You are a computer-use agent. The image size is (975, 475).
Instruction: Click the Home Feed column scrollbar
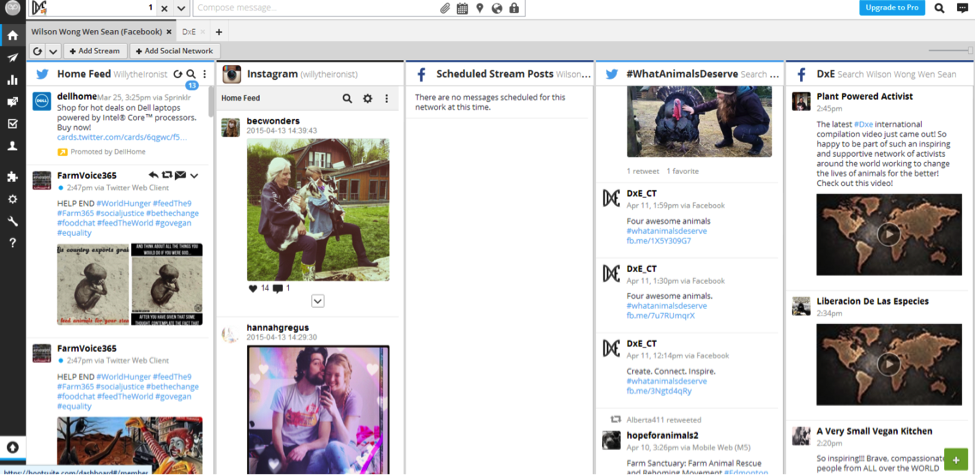[x=211, y=101]
